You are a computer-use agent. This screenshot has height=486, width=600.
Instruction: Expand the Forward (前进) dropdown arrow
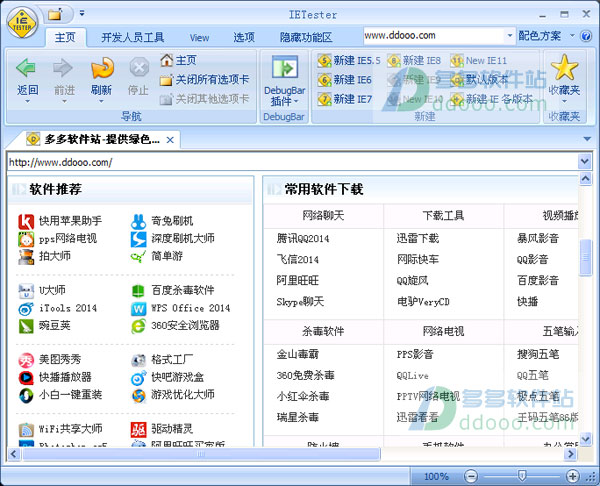[x=64, y=101]
